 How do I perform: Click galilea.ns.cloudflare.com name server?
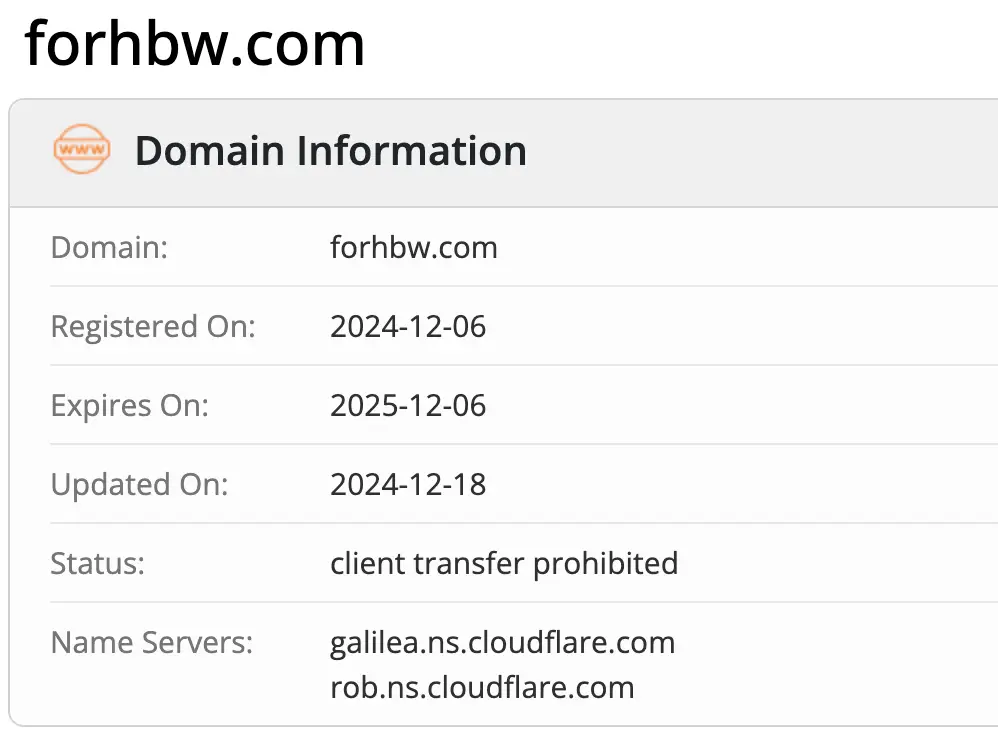click(502, 642)
